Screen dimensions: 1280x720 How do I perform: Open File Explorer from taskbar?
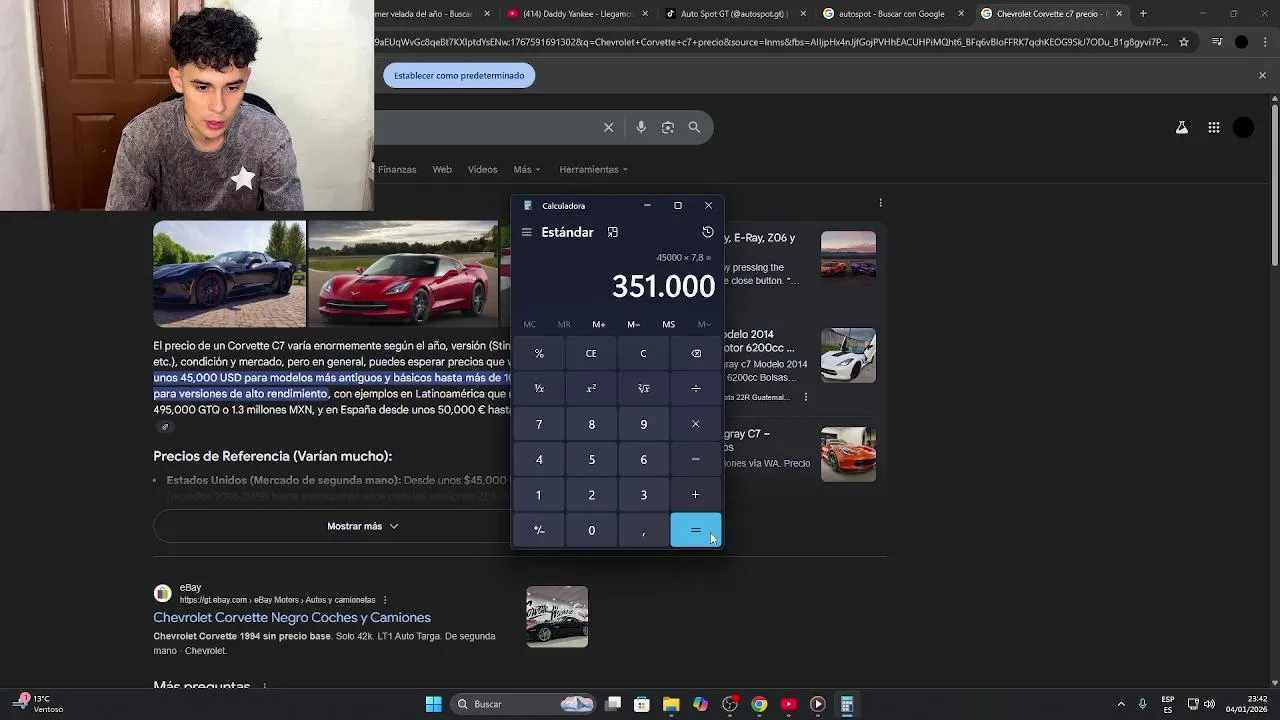(x=671, y=704)
